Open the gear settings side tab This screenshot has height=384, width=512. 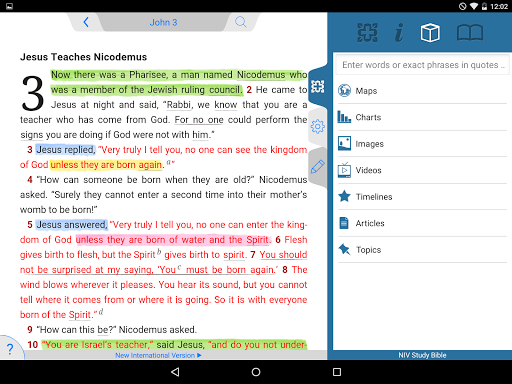pyautogui.click(x=318, y=126)
